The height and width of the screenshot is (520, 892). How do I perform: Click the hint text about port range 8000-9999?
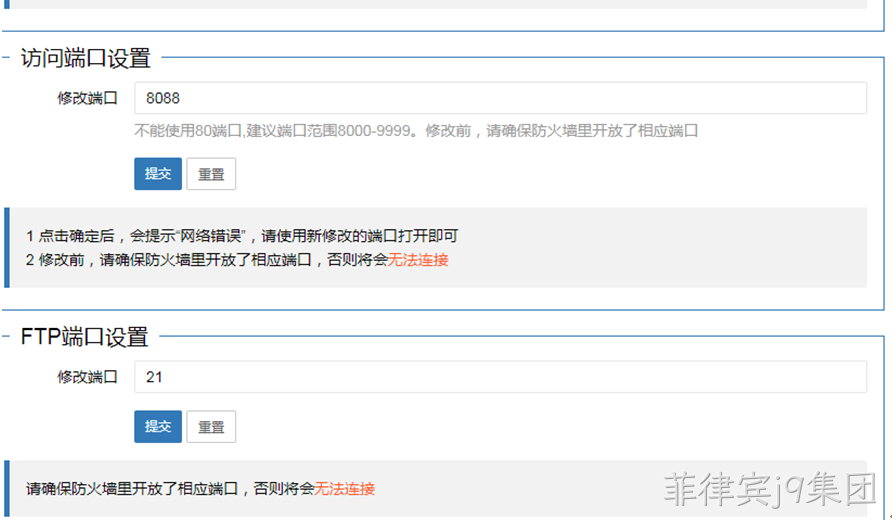[416, 131]
